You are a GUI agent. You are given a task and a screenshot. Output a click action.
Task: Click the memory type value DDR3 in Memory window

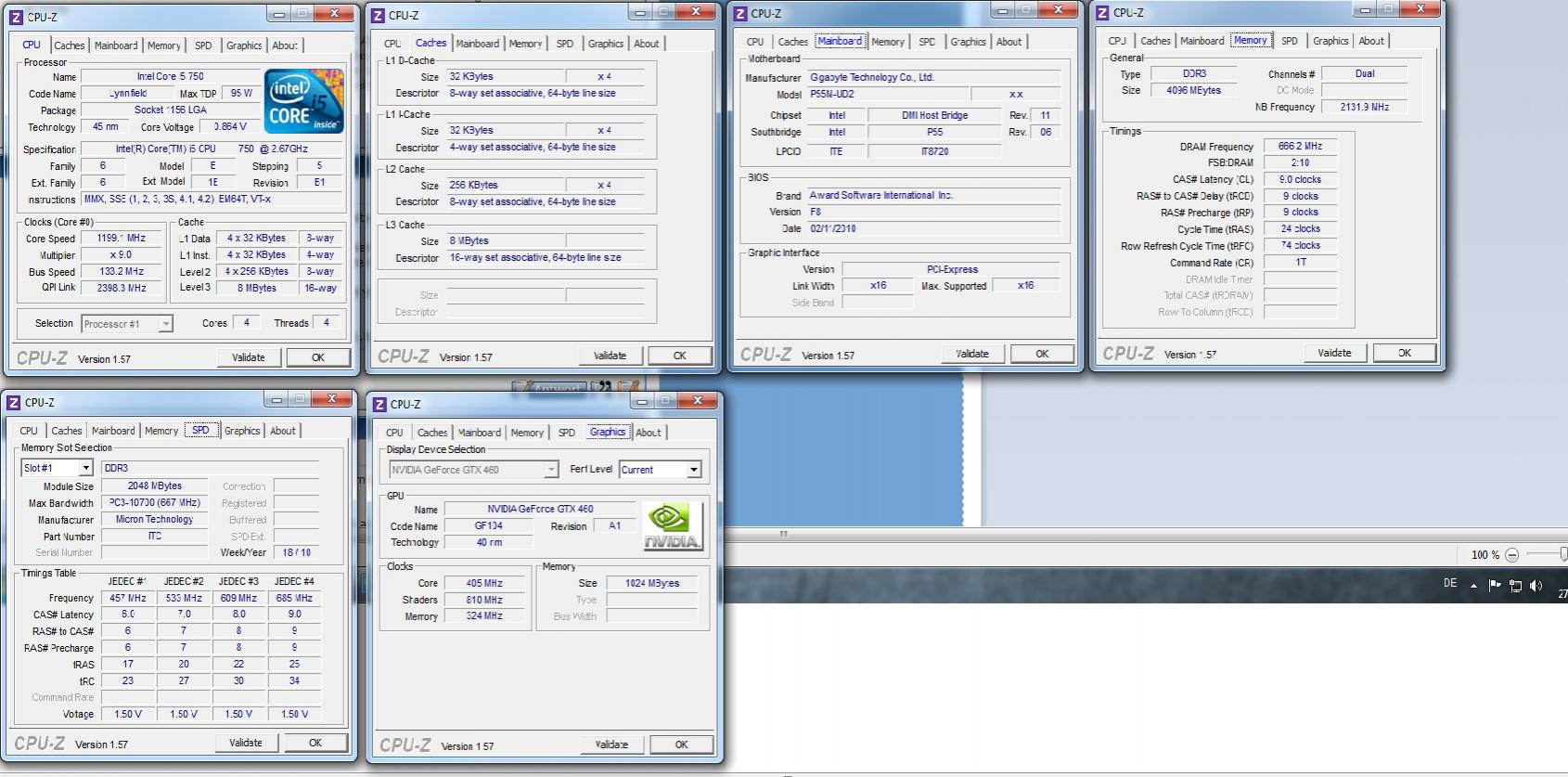click(x=1194, y=73)
